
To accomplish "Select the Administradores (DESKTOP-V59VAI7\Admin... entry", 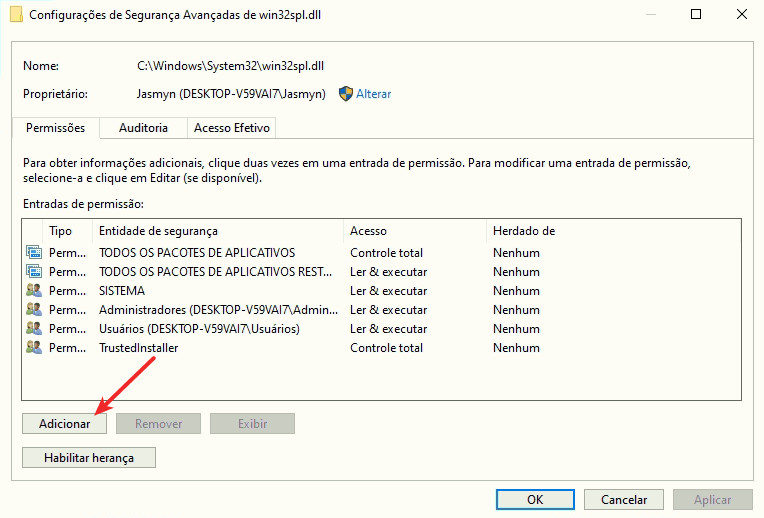I will 382,309.
